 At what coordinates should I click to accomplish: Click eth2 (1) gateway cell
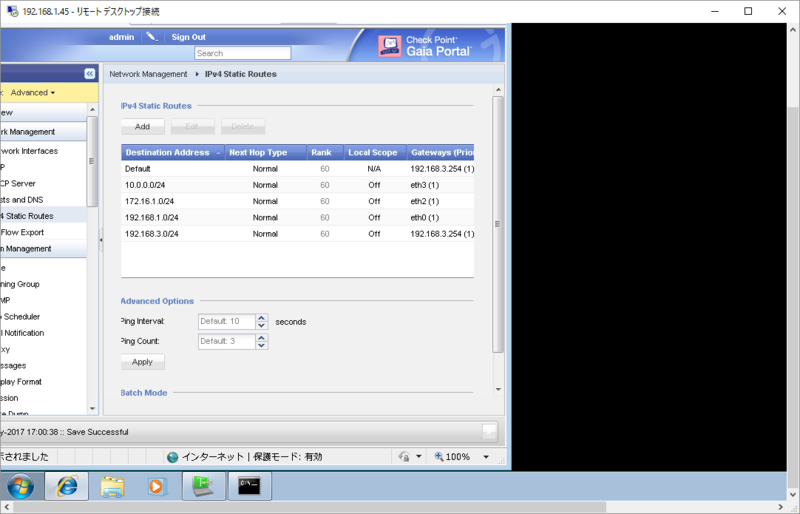(x=424, y=201)
